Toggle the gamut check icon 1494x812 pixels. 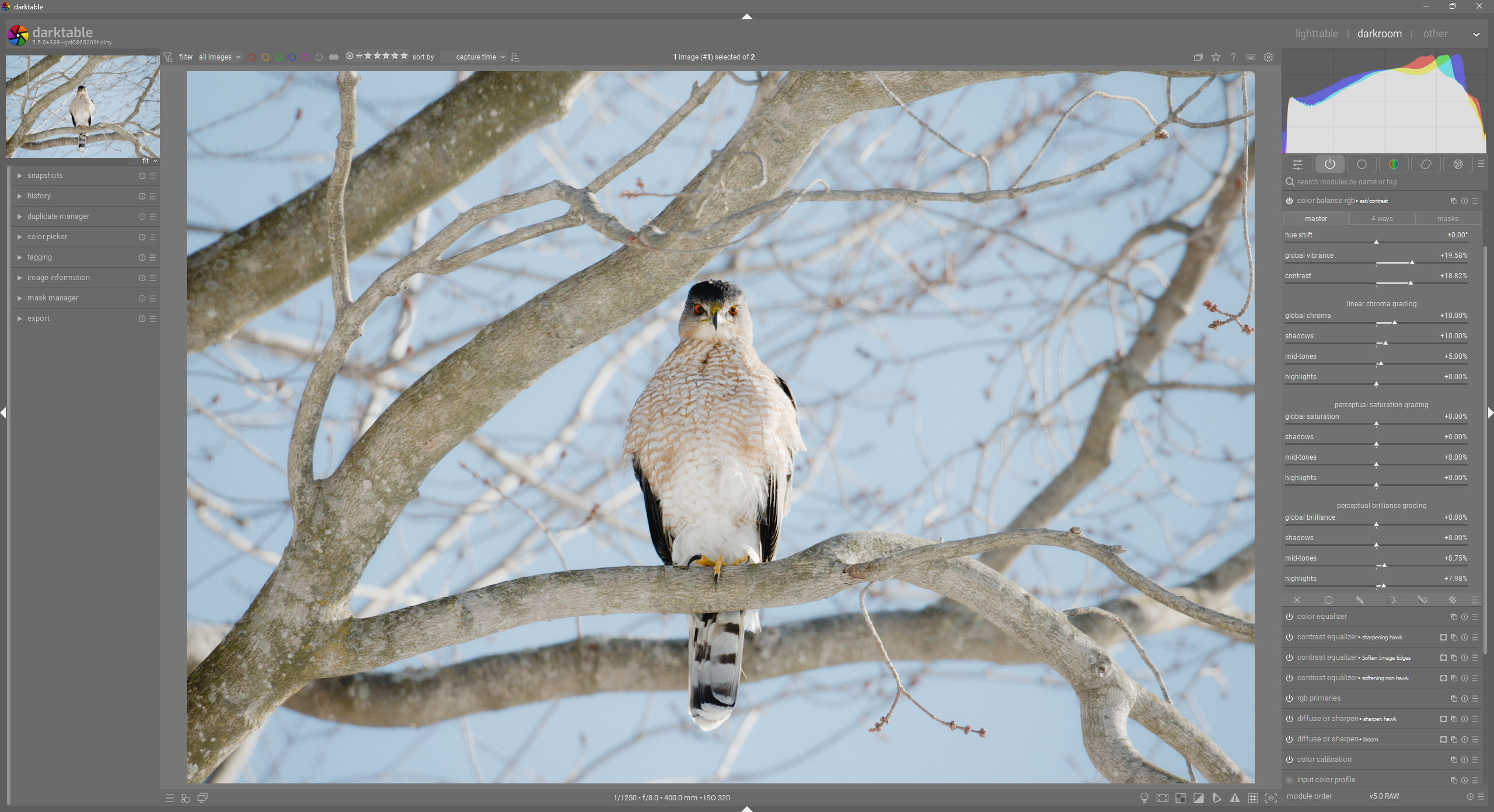tap(1217, 798)
